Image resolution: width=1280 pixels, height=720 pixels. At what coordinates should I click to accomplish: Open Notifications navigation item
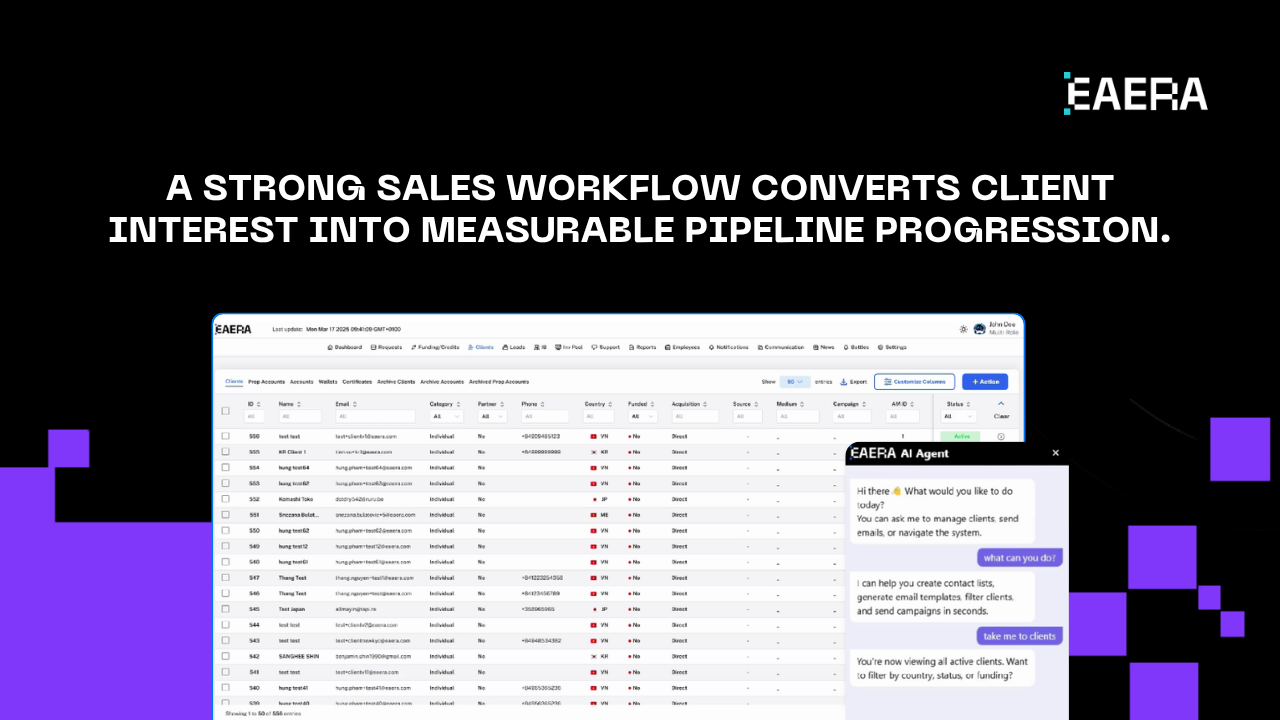(728, 347)
